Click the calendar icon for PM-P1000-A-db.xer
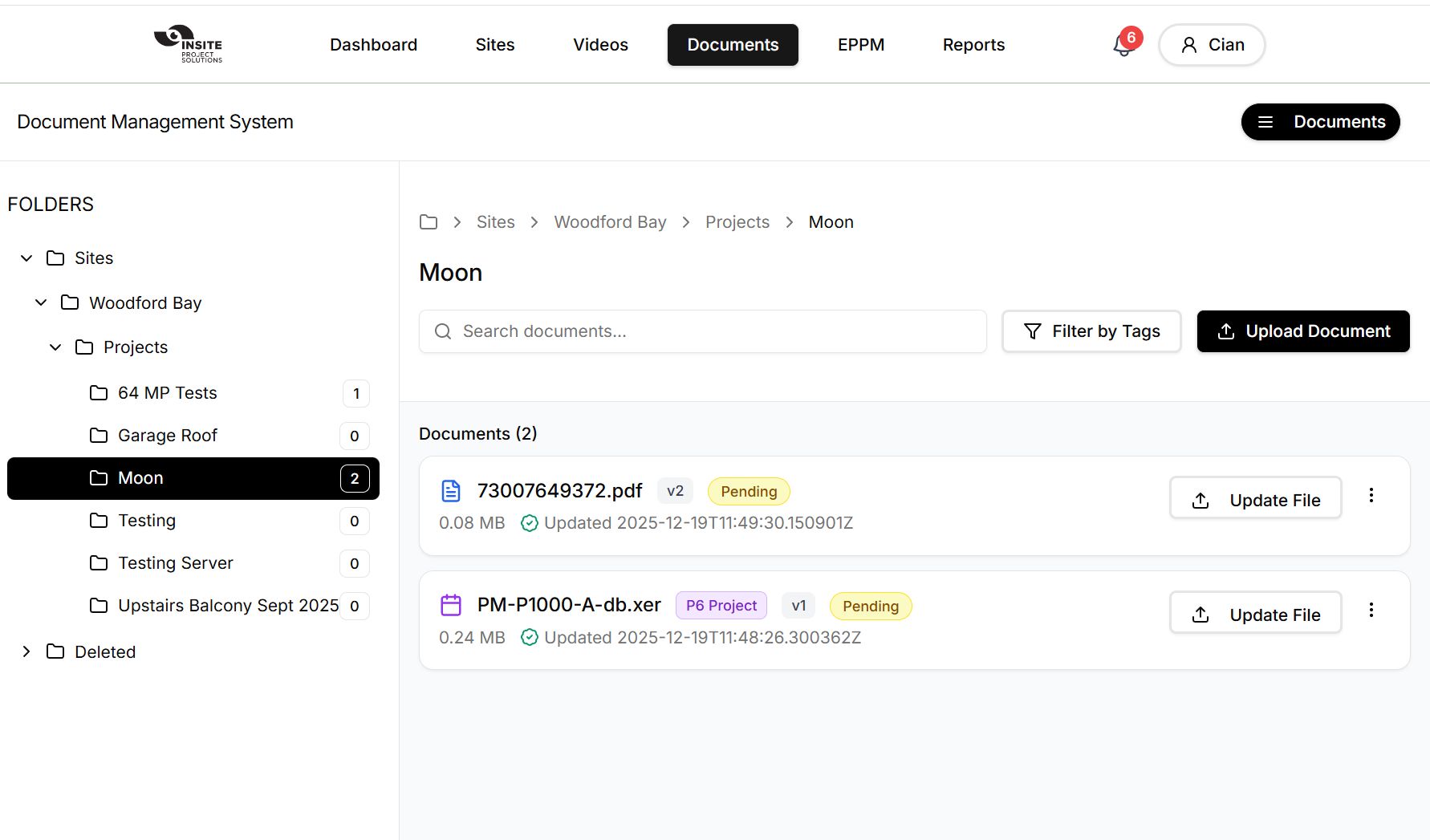Image resolution: width=1430 pixels, height=840 pixels. pyautogui.click(x=451, y=605)
